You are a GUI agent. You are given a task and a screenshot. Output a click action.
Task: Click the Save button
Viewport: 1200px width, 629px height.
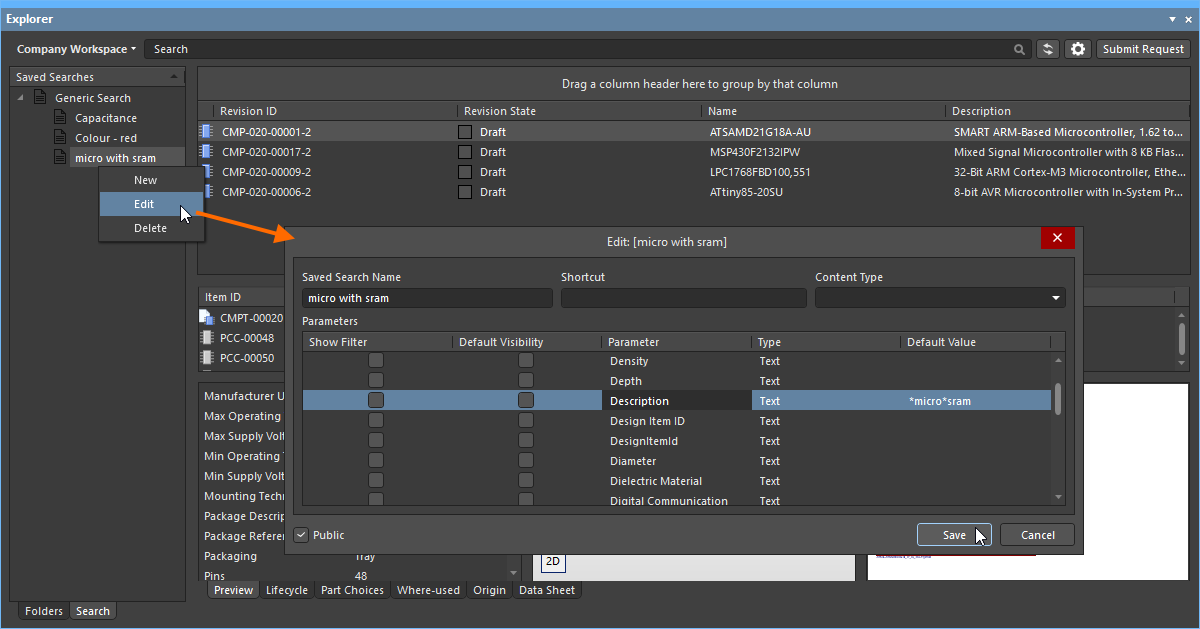(954, 535)
